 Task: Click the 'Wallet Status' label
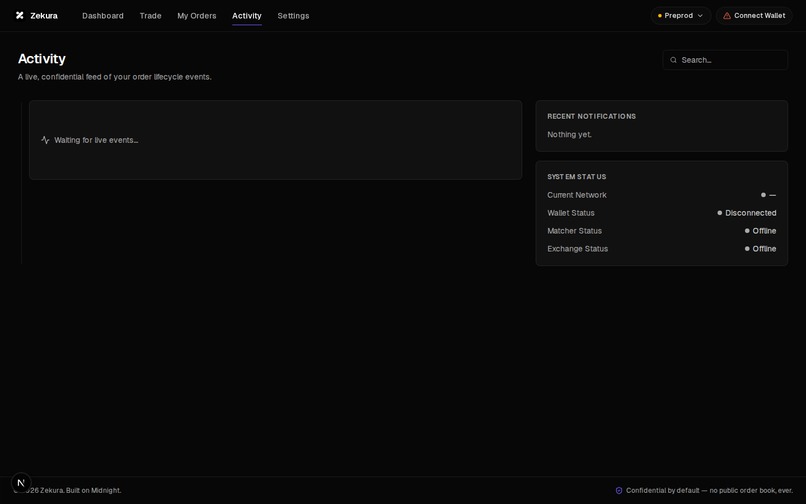[571, 213]
